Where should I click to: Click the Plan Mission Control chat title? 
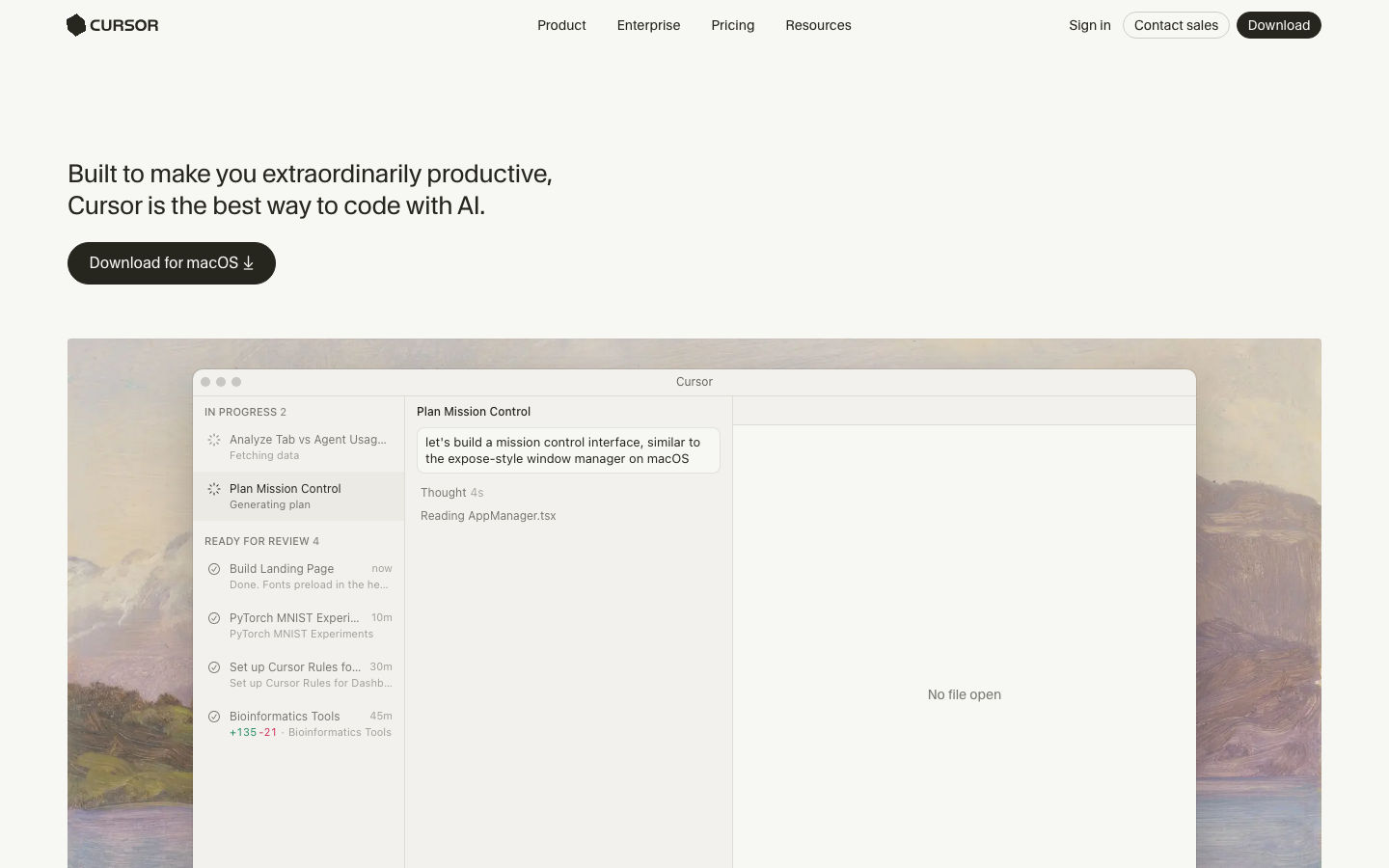click(474, 412)
